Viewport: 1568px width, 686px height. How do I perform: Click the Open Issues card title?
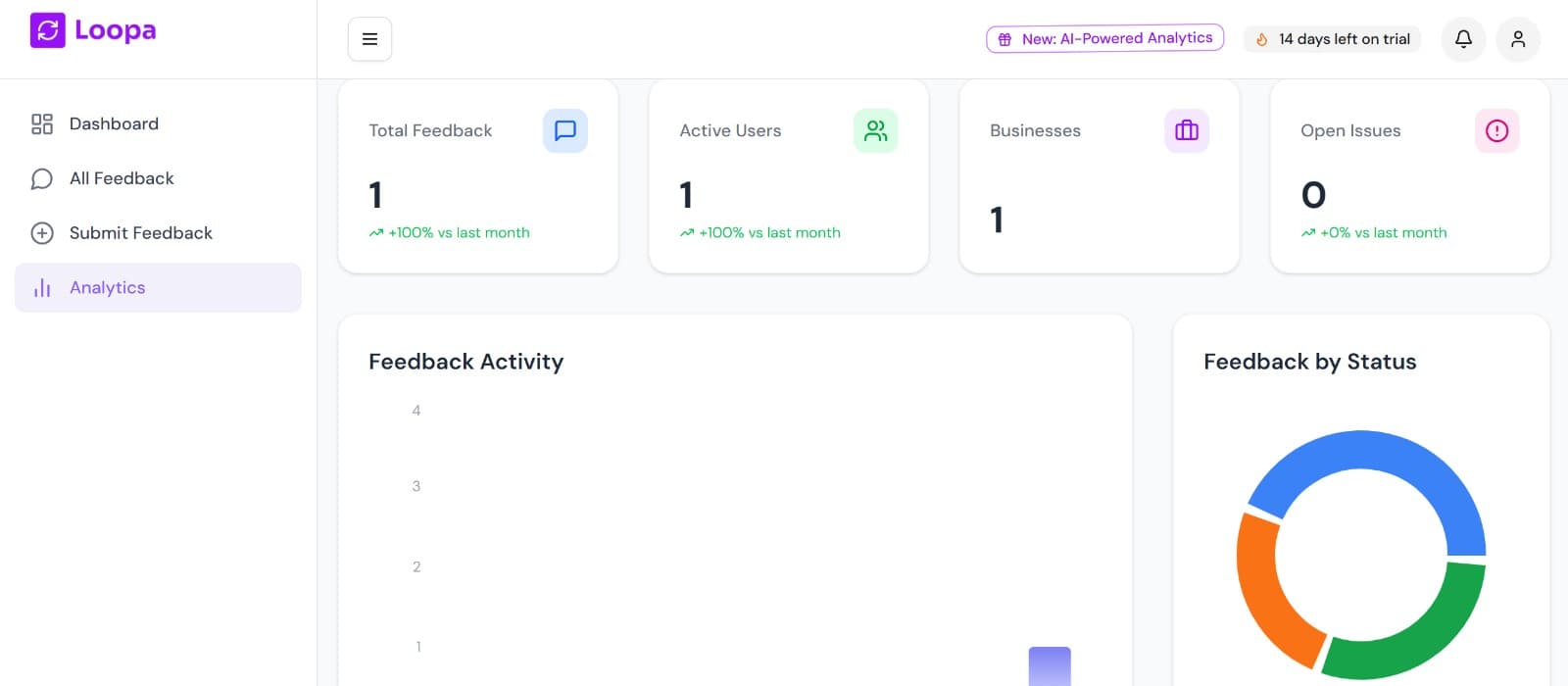click(x=1350, y=130)
